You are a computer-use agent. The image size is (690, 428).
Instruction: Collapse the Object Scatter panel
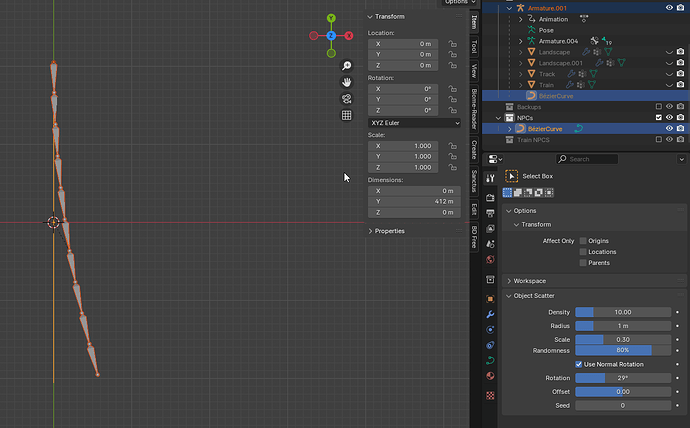pyautogui.click(x=509, y=296)
